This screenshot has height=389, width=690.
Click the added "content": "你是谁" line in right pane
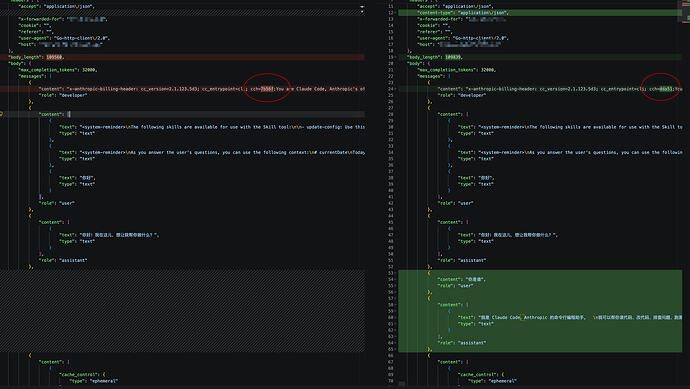462,279
